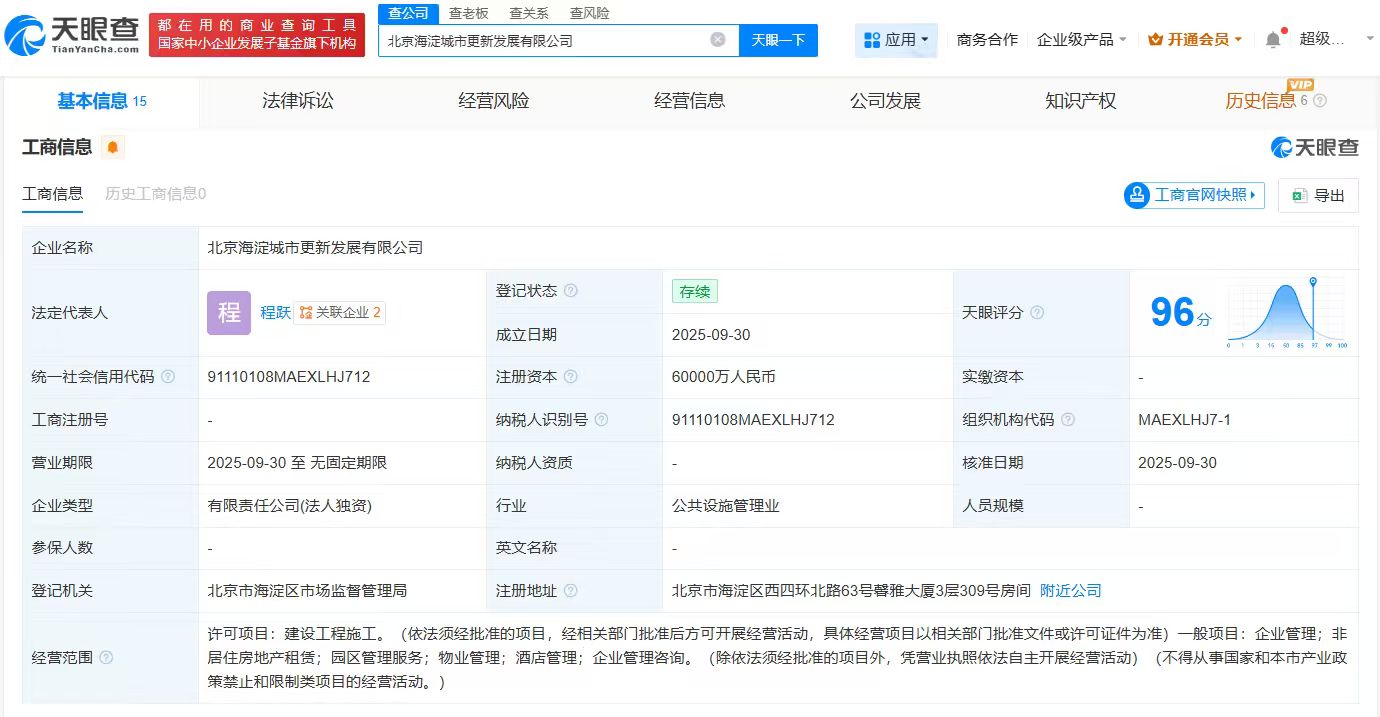Open the 历史工商信息 sub-tab
Viewport: 1380px width, 717px height.
coord(155,194)
